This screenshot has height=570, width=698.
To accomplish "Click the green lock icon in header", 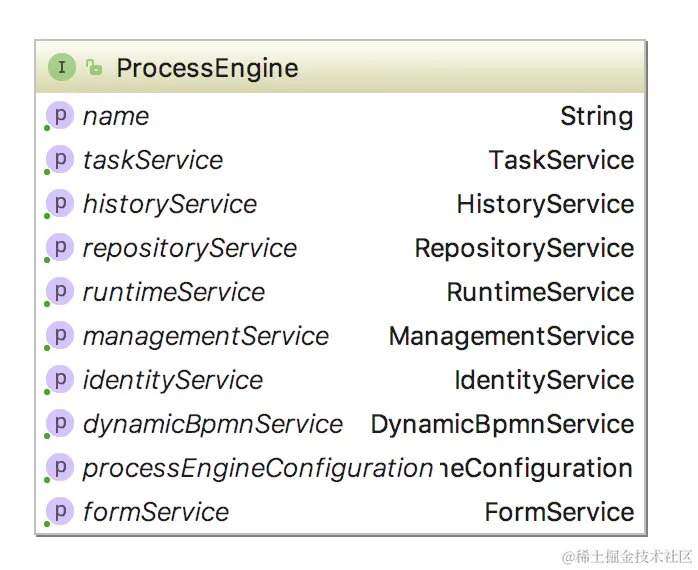I will click(94, 68).
